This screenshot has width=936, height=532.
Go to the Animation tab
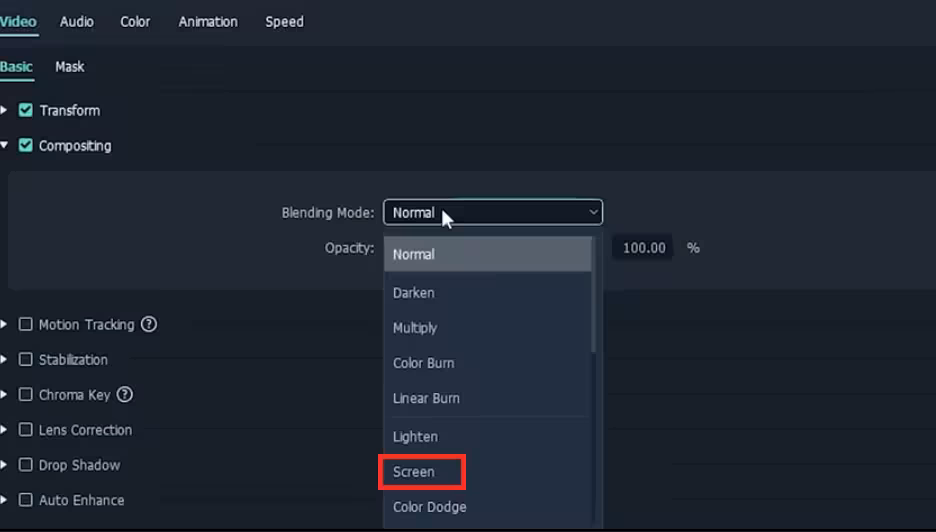208,21
